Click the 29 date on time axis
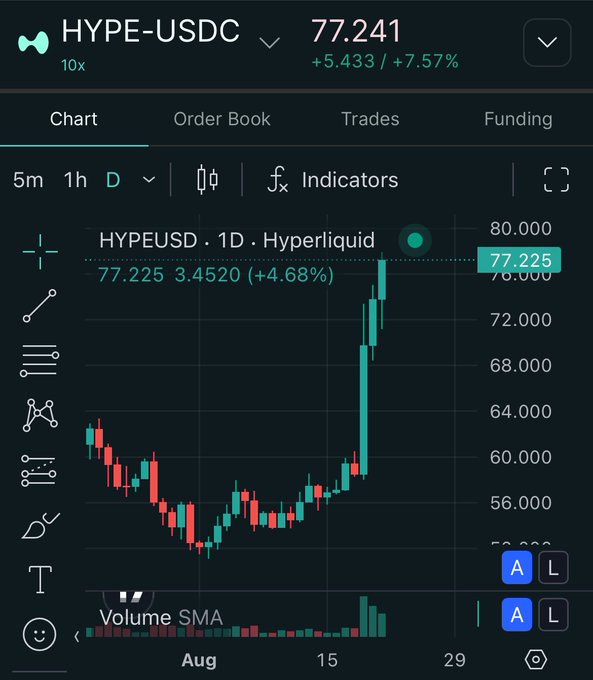Image resolution: width=593 pixels, height=680 pixels. pos(455,660)
